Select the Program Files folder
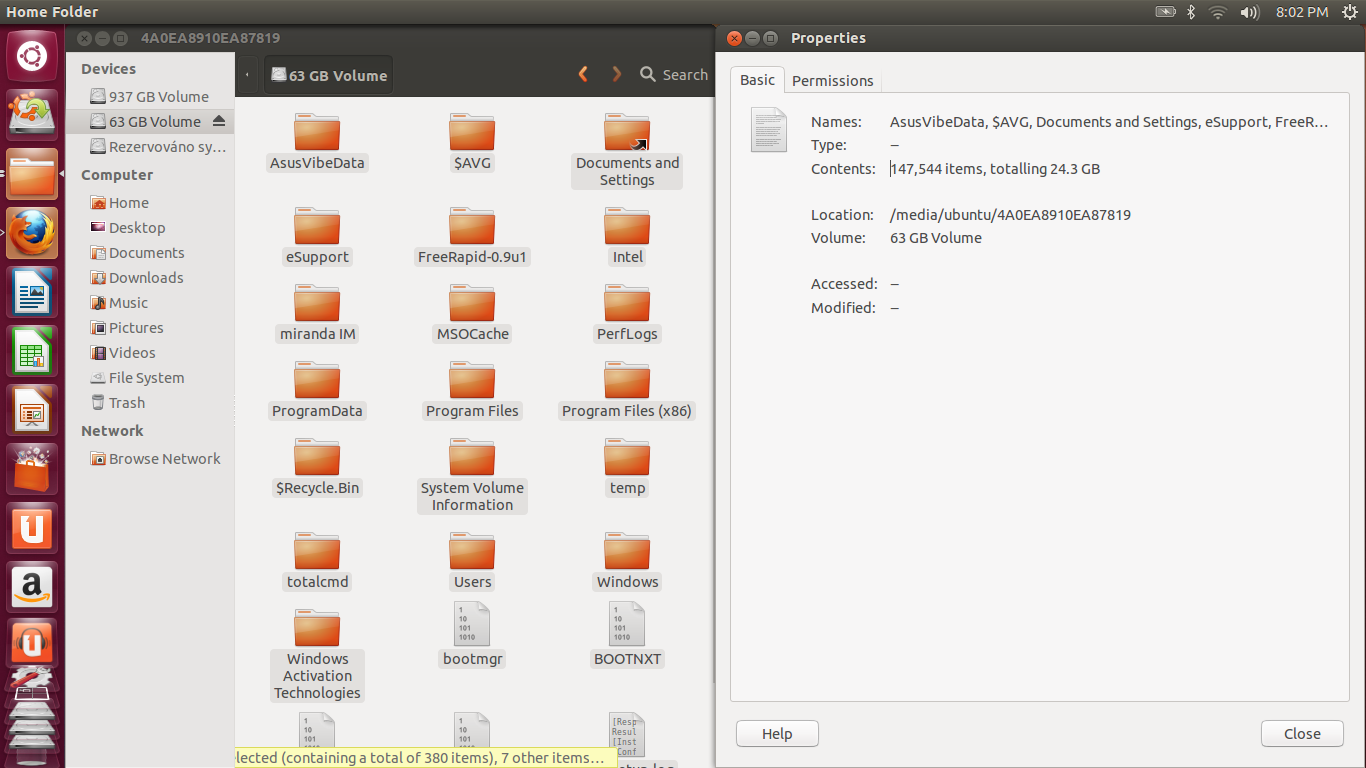Viewport: 1366px width, 768px height. [472, 391]
